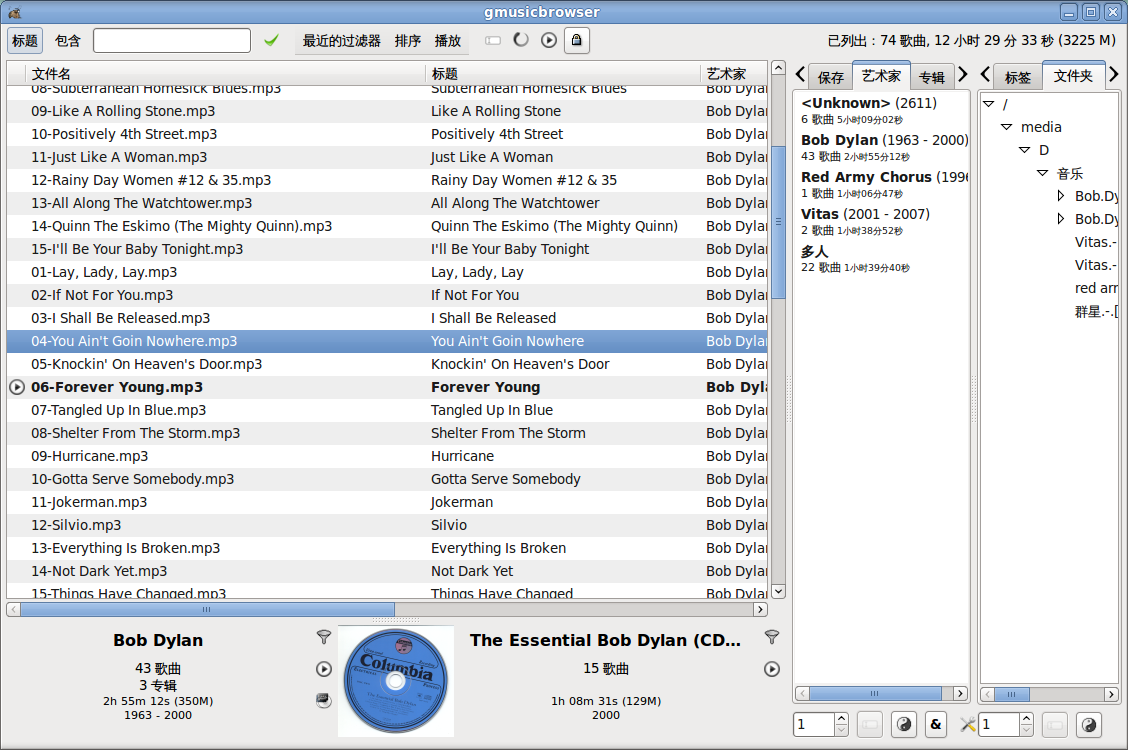Click the folder pane horizontal scrollbar
This screenshot has width=1128, height=750.
point(1012,694)
